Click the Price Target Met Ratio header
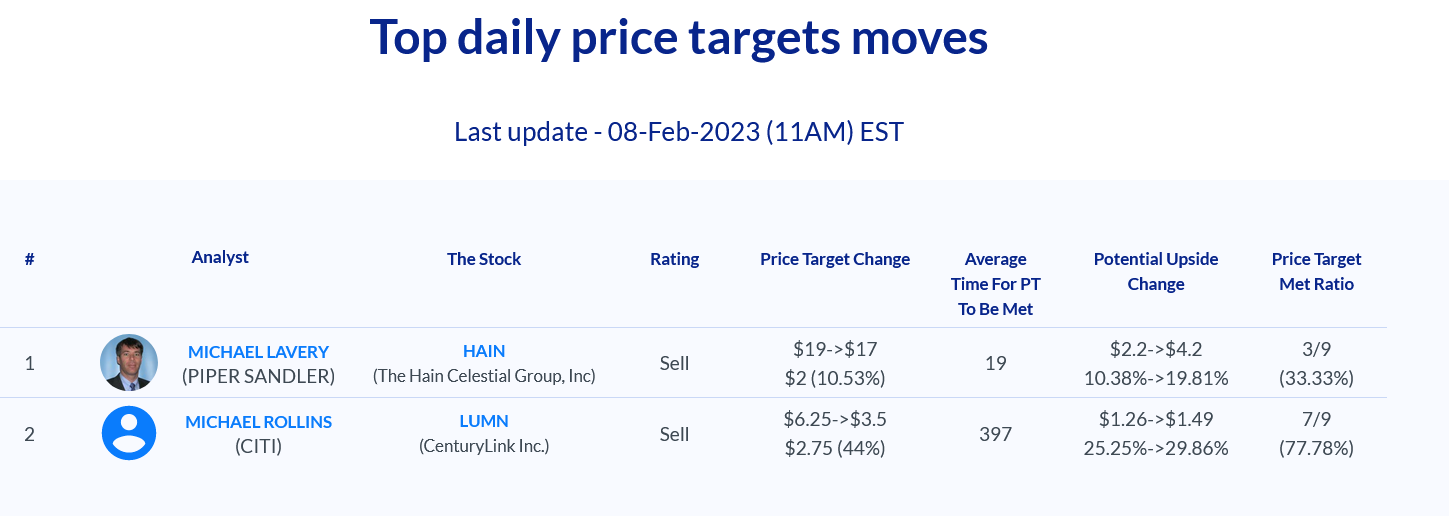 pos(1316,271)
